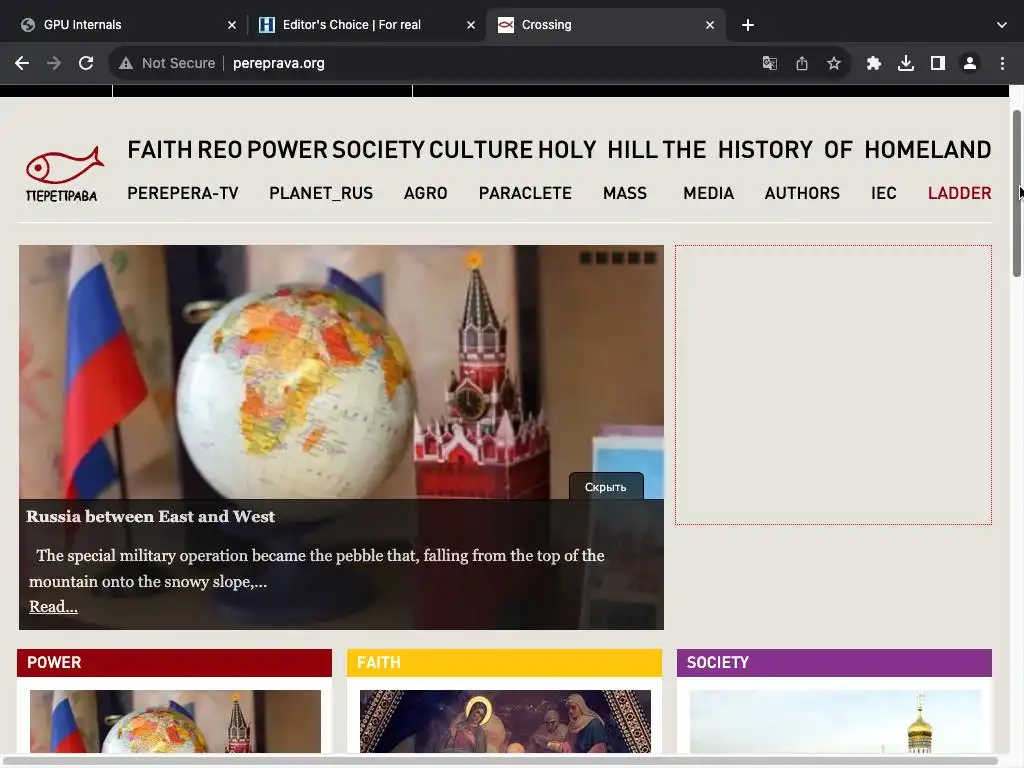1024x768 pixels.
Task: Open the POWER menu section
Action: click(x=287, y=150)
